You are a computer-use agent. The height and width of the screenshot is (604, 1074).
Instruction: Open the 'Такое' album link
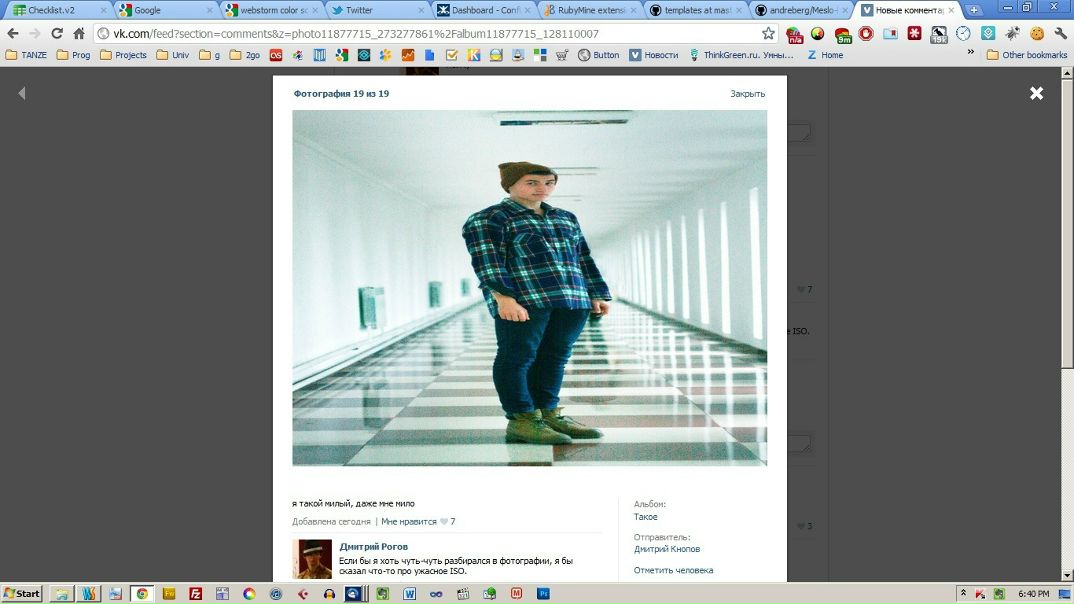pos(645,517)
